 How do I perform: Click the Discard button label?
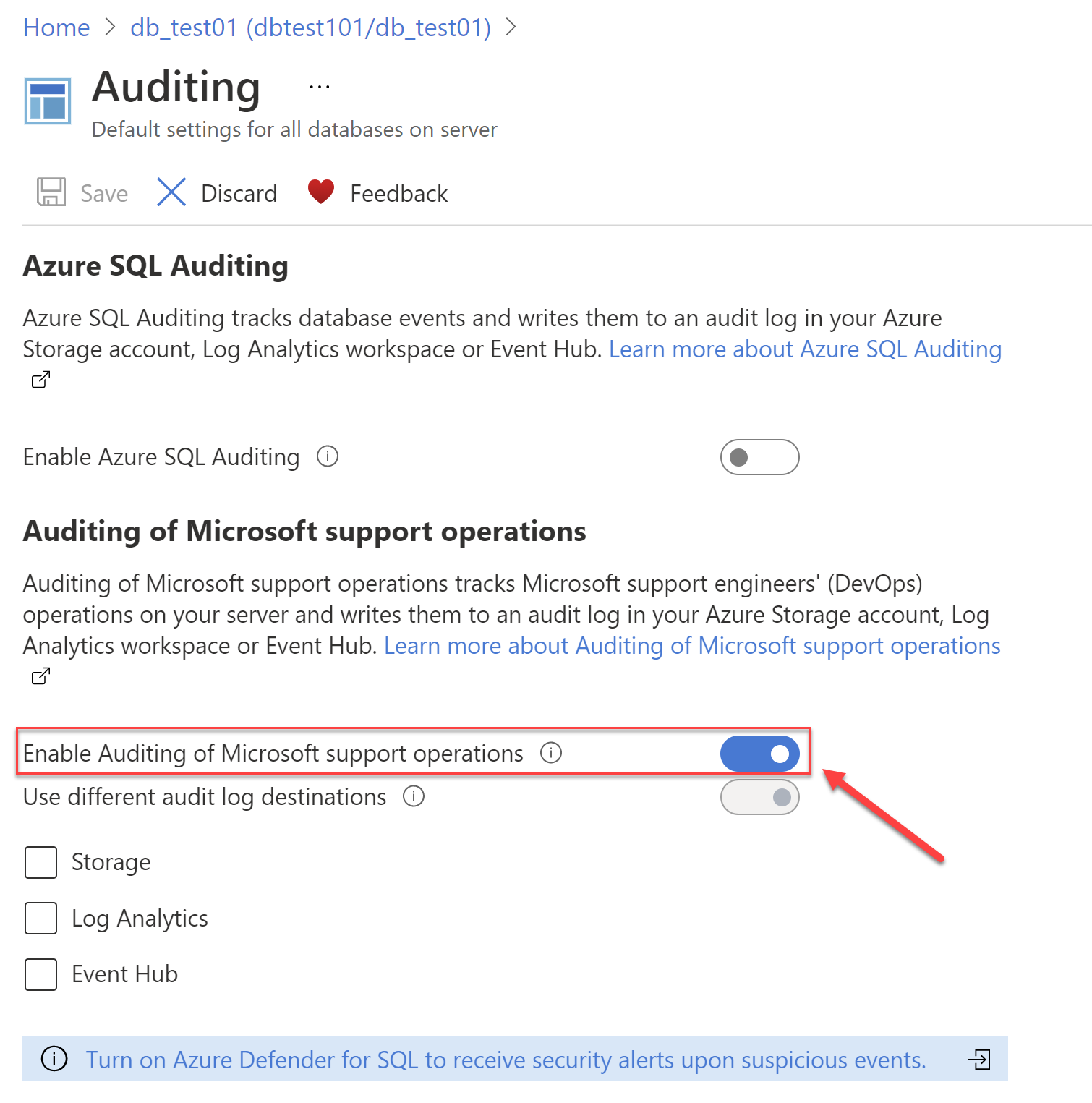click(239, 194)
